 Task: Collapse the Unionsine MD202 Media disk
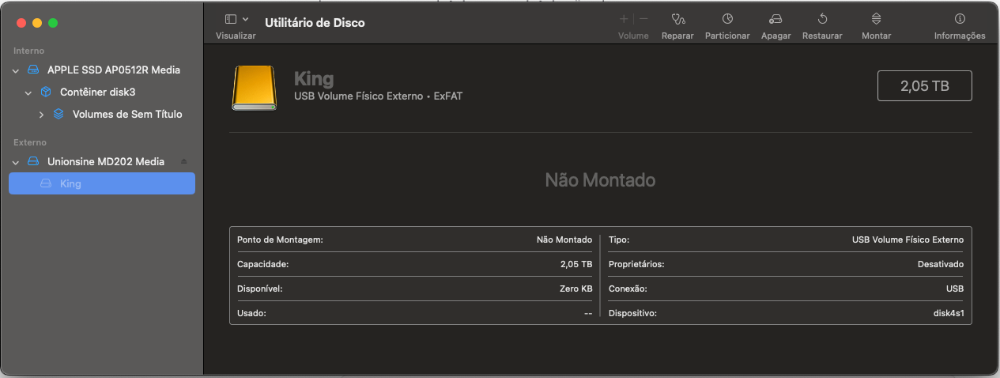click(x=15, y=162)
